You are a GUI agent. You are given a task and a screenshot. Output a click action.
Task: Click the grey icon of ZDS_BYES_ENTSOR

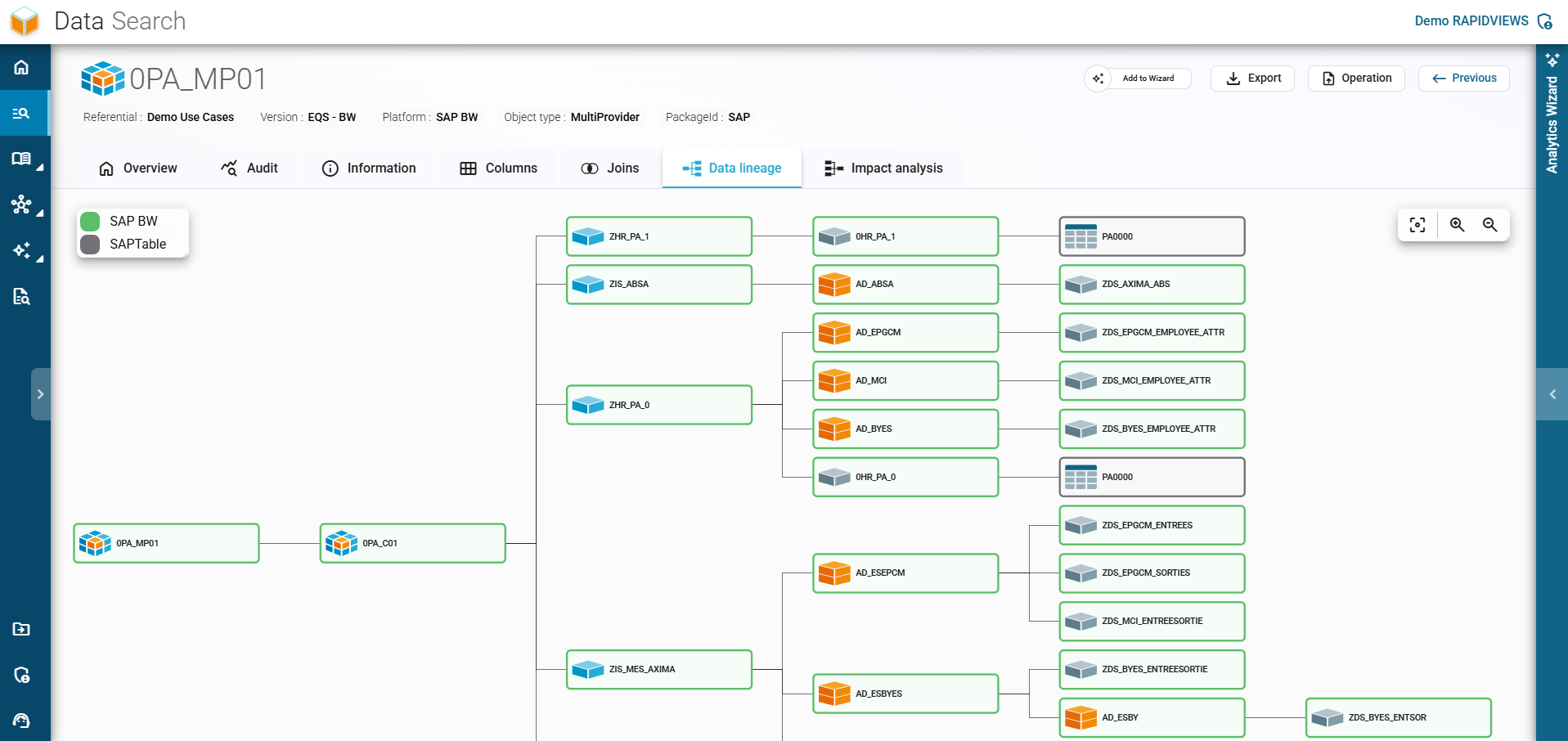pos(1327,717)
